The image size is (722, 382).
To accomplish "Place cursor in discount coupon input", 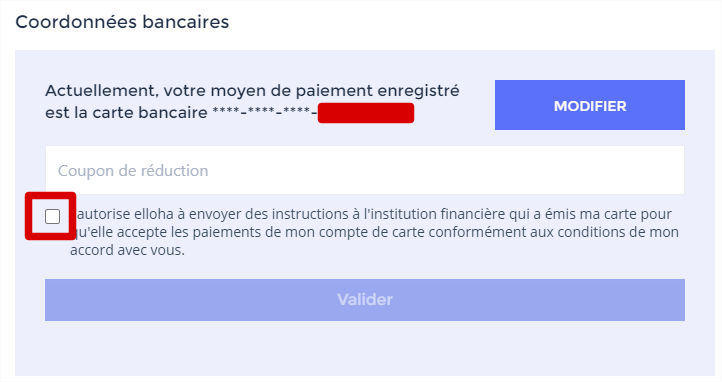I will [x=365, y=170].
